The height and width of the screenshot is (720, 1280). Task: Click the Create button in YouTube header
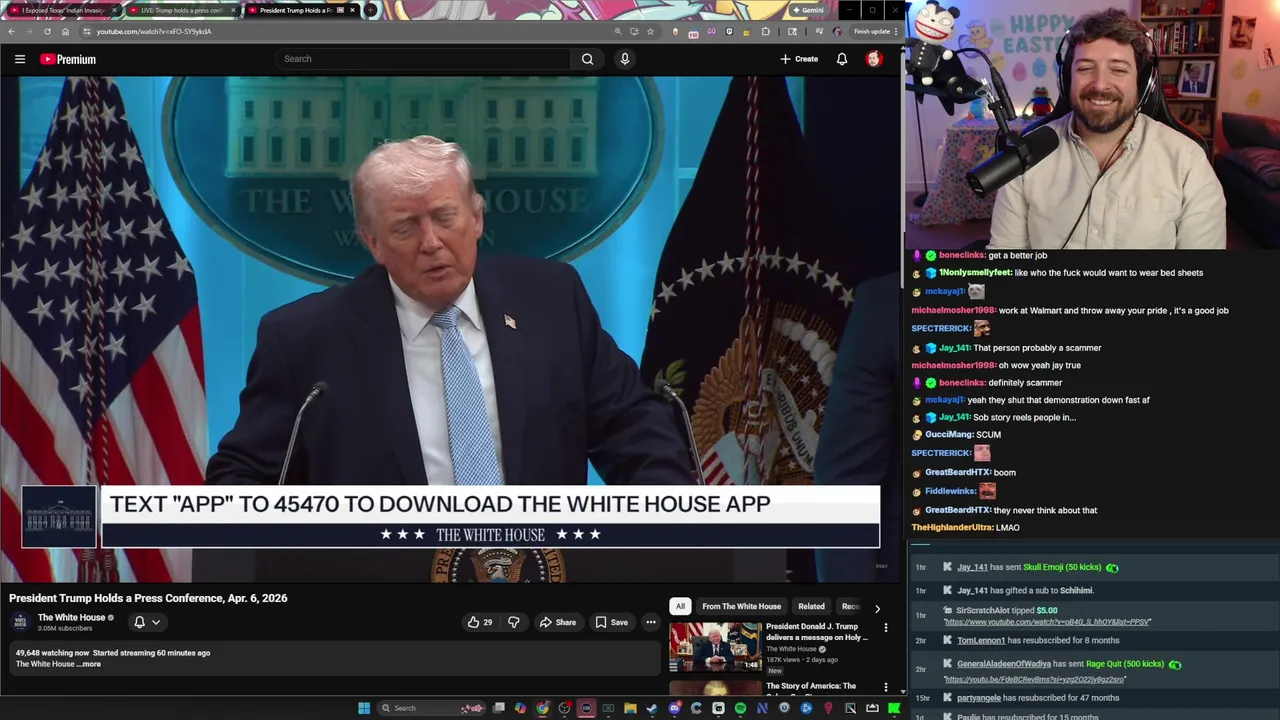[799, 59]
